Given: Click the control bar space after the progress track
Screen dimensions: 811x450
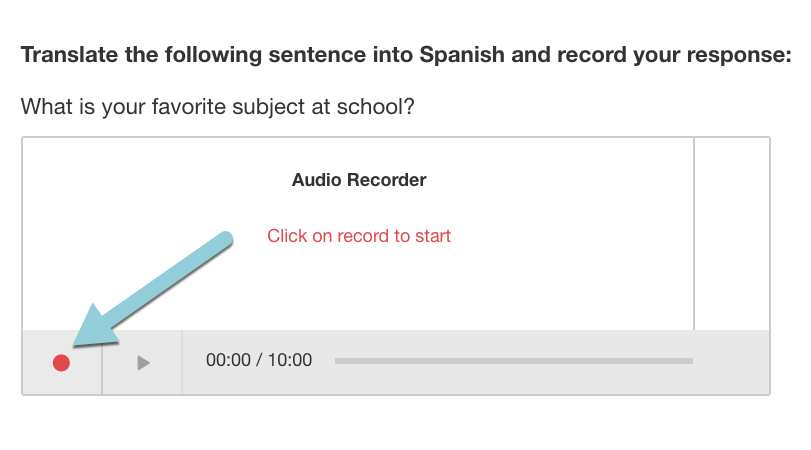Looking at the screenshot, I should click(731, 361).
